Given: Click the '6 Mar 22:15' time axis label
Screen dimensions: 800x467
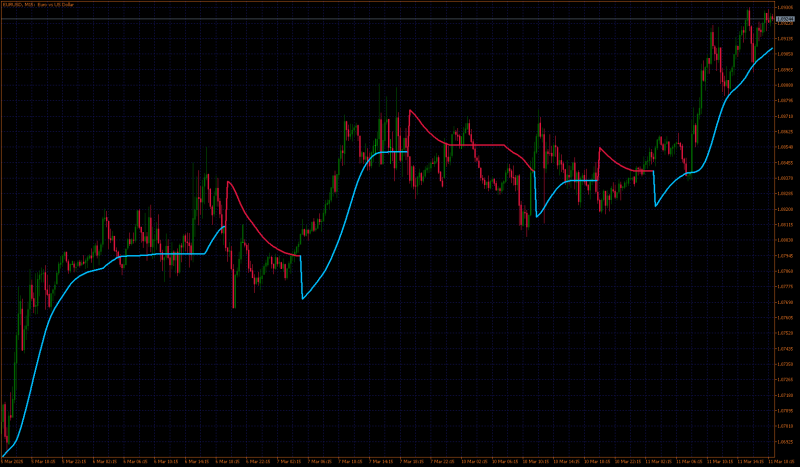Looking at the screenshot, I should point(258,461).
